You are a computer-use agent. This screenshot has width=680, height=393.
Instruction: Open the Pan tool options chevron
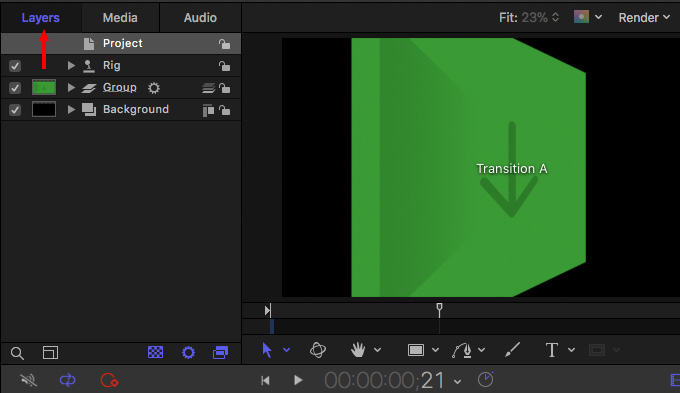point(377,350)
